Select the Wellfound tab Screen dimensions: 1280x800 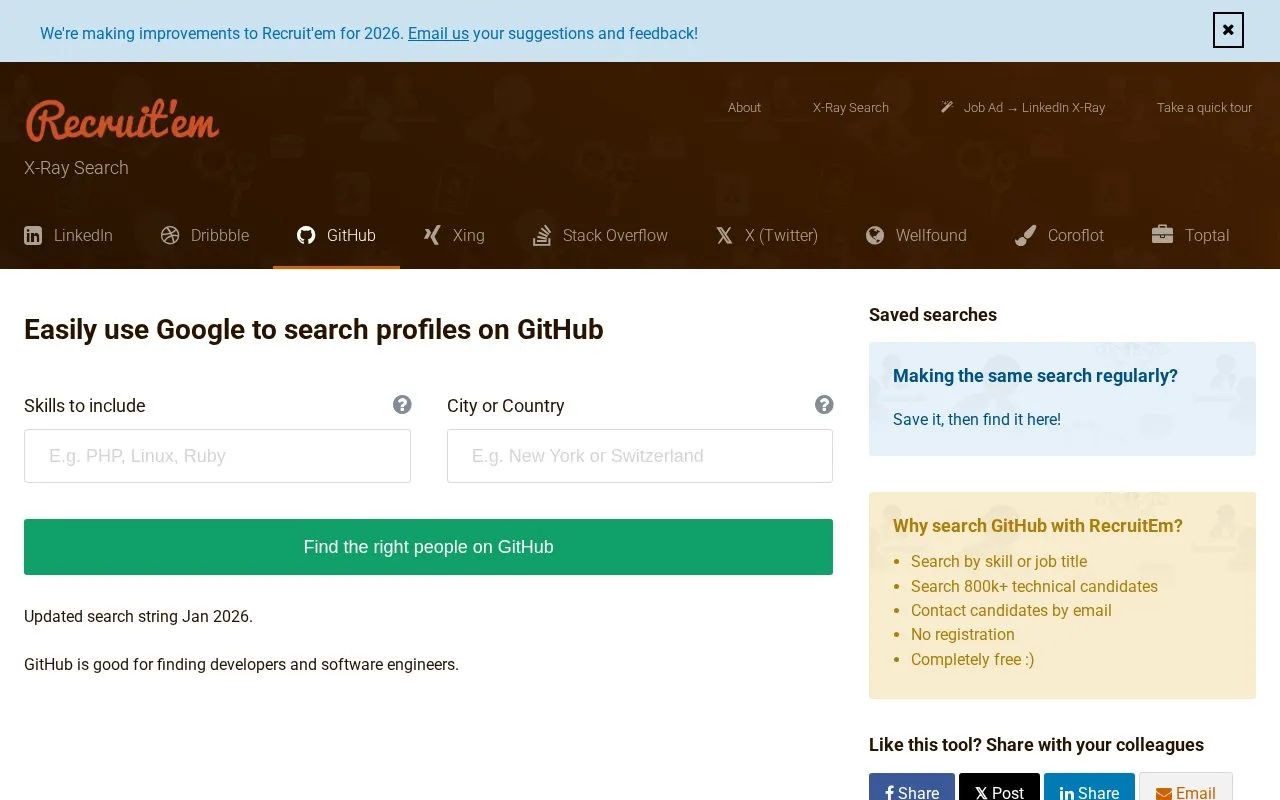[x=916, y=236]
